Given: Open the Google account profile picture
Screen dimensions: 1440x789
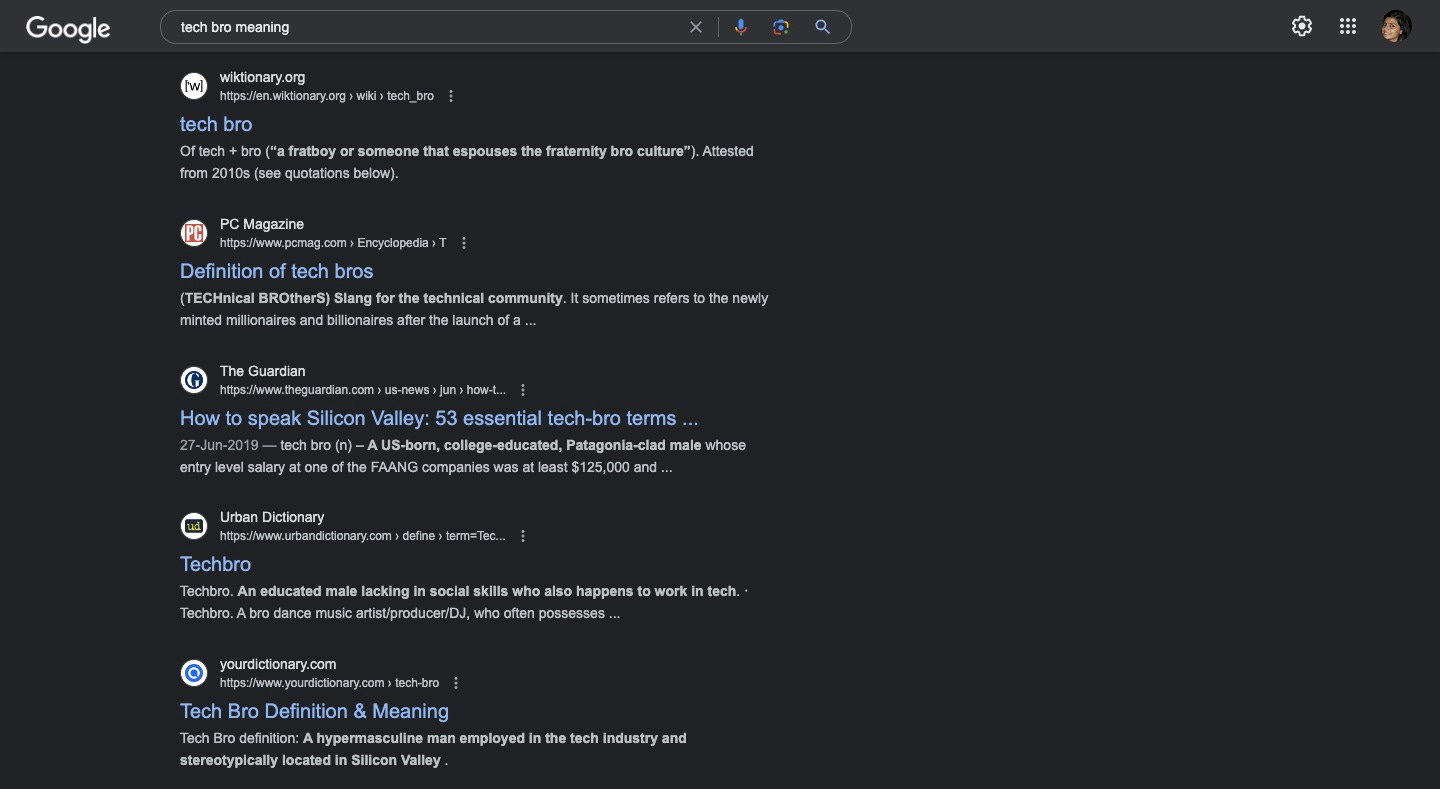Looking at the screenshot, I should 1396,27.
